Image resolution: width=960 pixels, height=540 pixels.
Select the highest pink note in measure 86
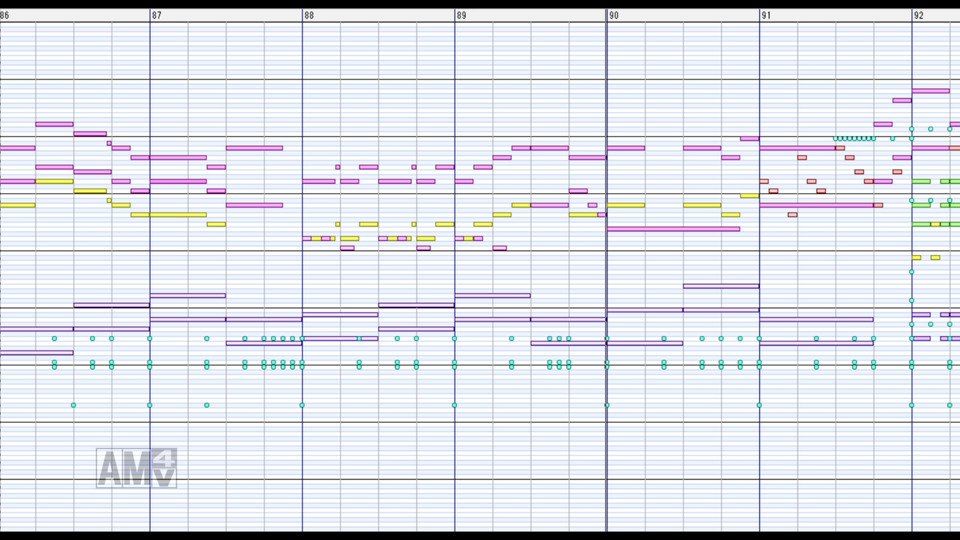click(x=54, y=124)
